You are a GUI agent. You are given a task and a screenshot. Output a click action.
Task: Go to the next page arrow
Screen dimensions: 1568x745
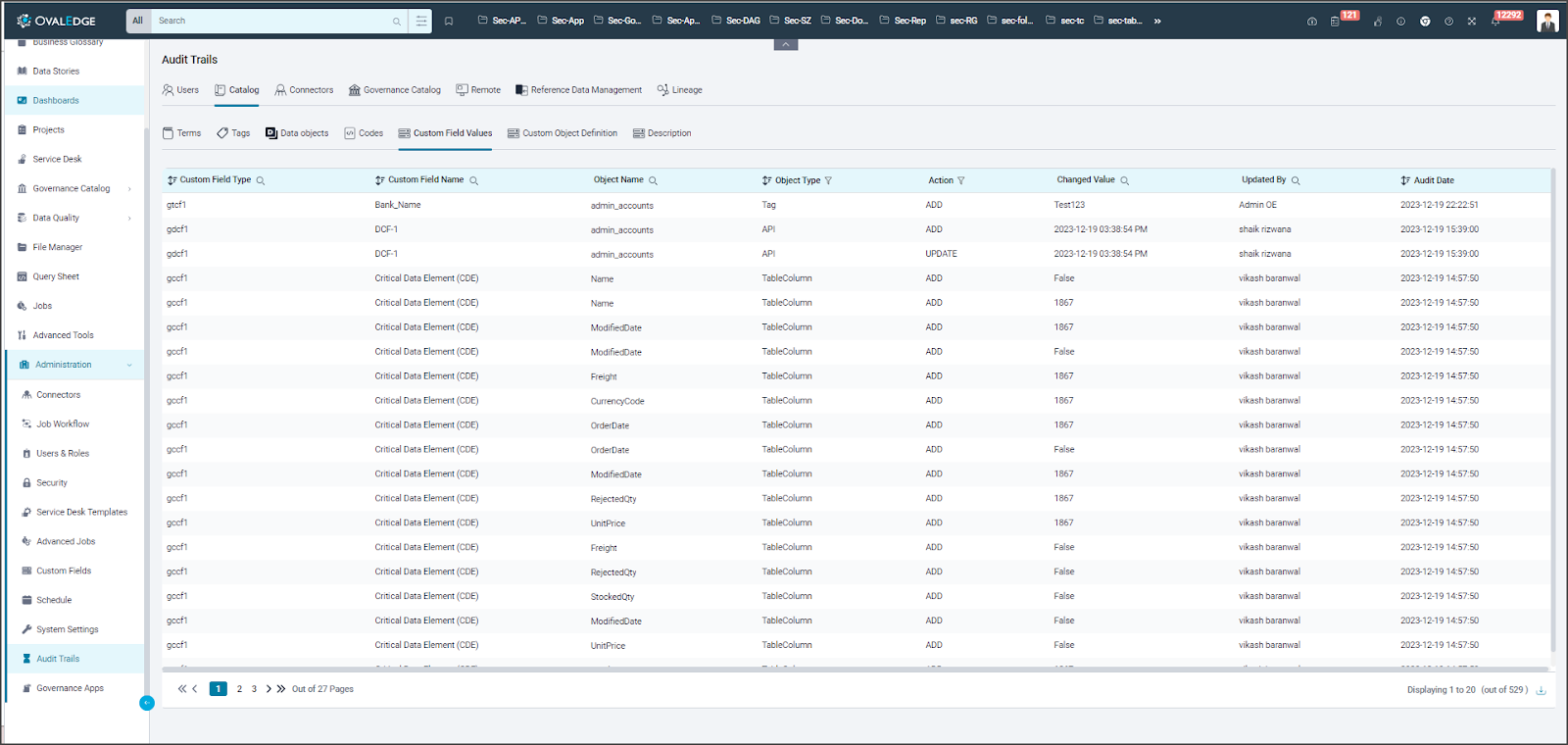(269, 689)
